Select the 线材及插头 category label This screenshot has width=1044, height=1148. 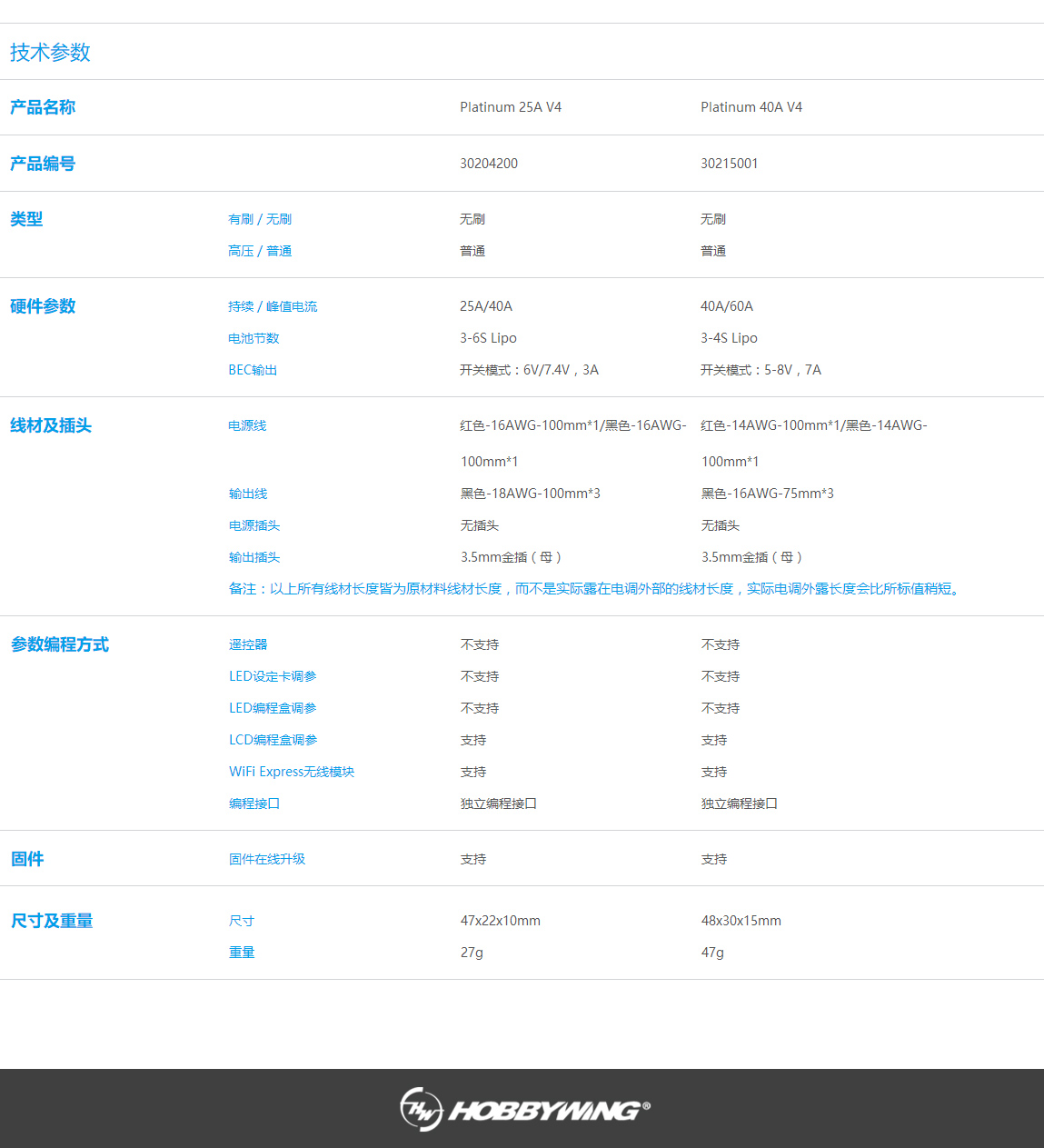(x=51, y=425)
